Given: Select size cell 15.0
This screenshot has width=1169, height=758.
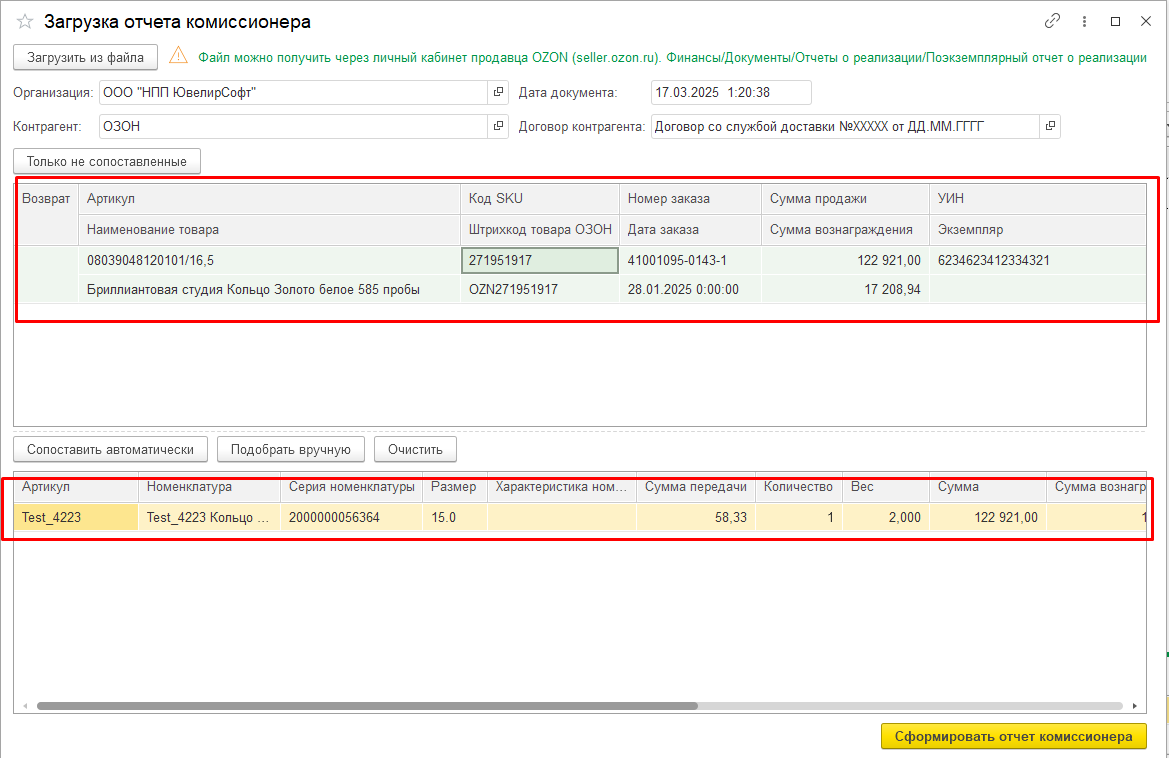Looking at the screenshot, I should coord(455,517).
